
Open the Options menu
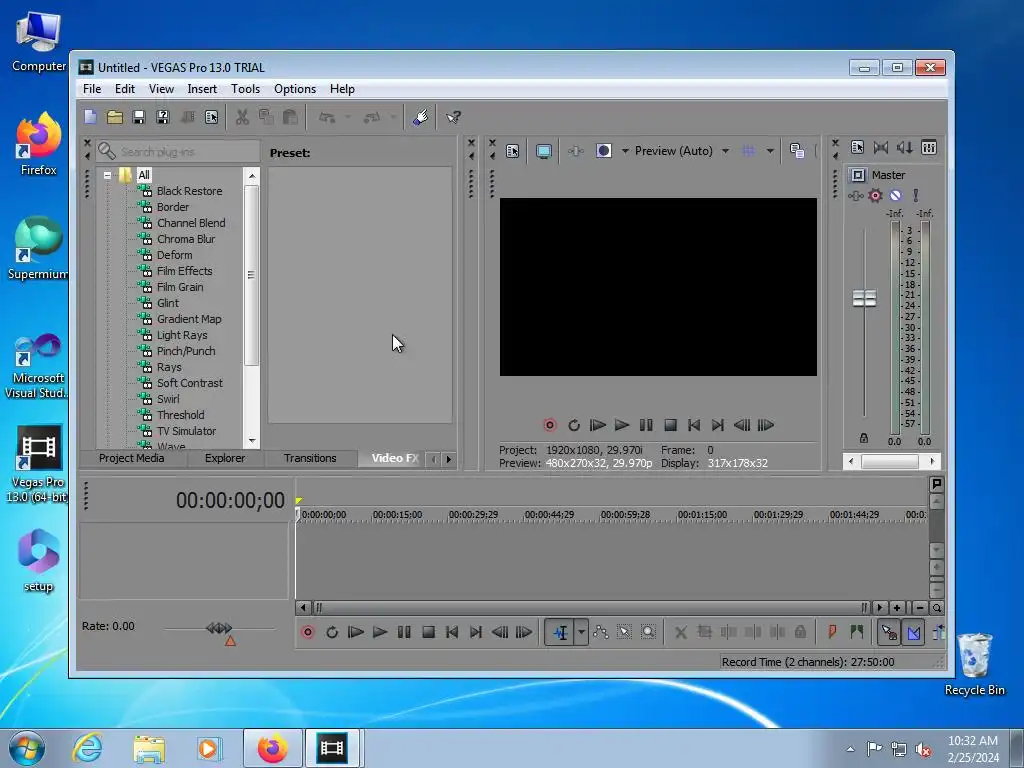295,89
